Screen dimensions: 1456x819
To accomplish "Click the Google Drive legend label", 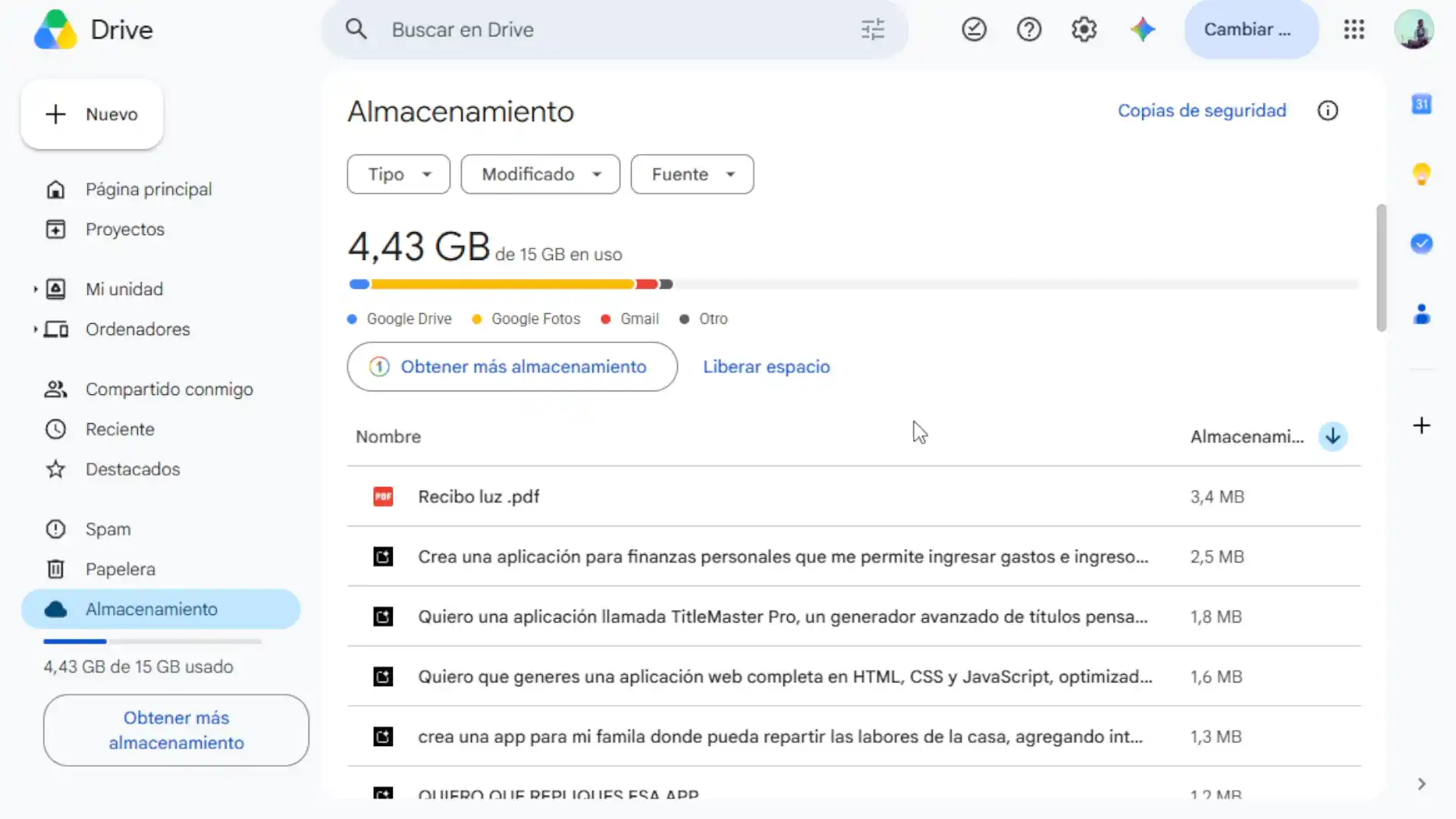I will click(409, 319).
